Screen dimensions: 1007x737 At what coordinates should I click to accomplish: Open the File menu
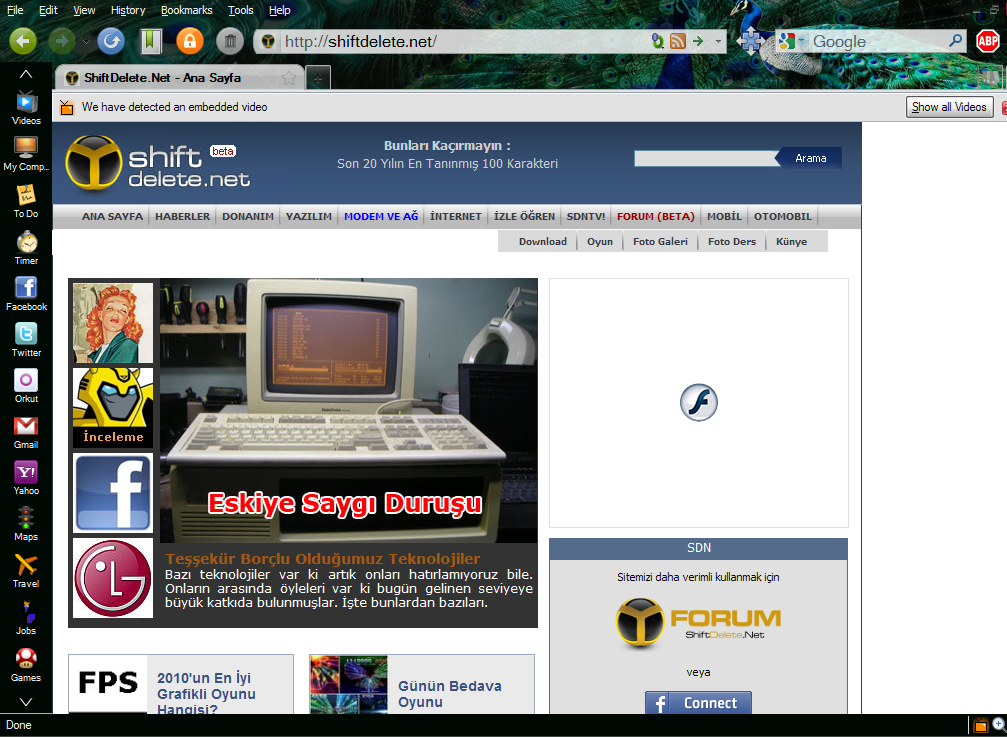[15, 10]
